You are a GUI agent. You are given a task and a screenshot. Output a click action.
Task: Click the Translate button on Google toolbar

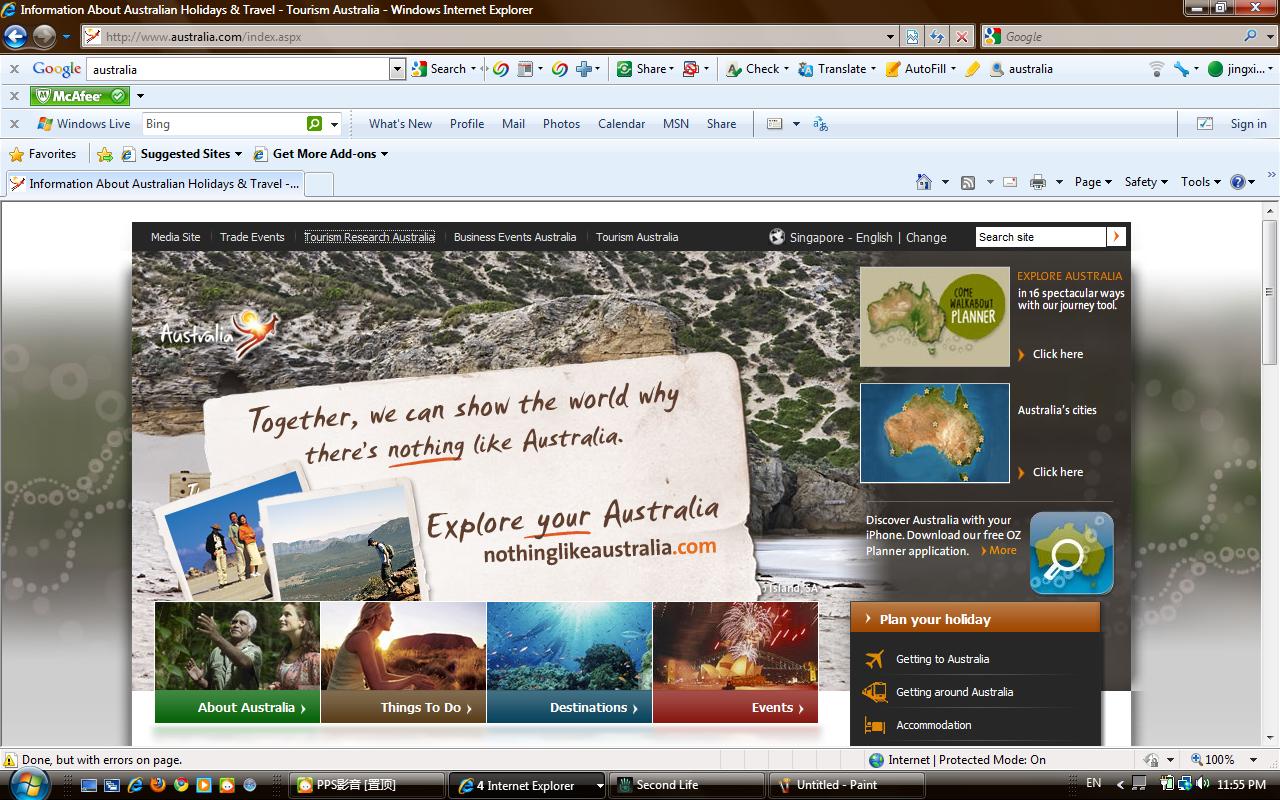(836, 69)
